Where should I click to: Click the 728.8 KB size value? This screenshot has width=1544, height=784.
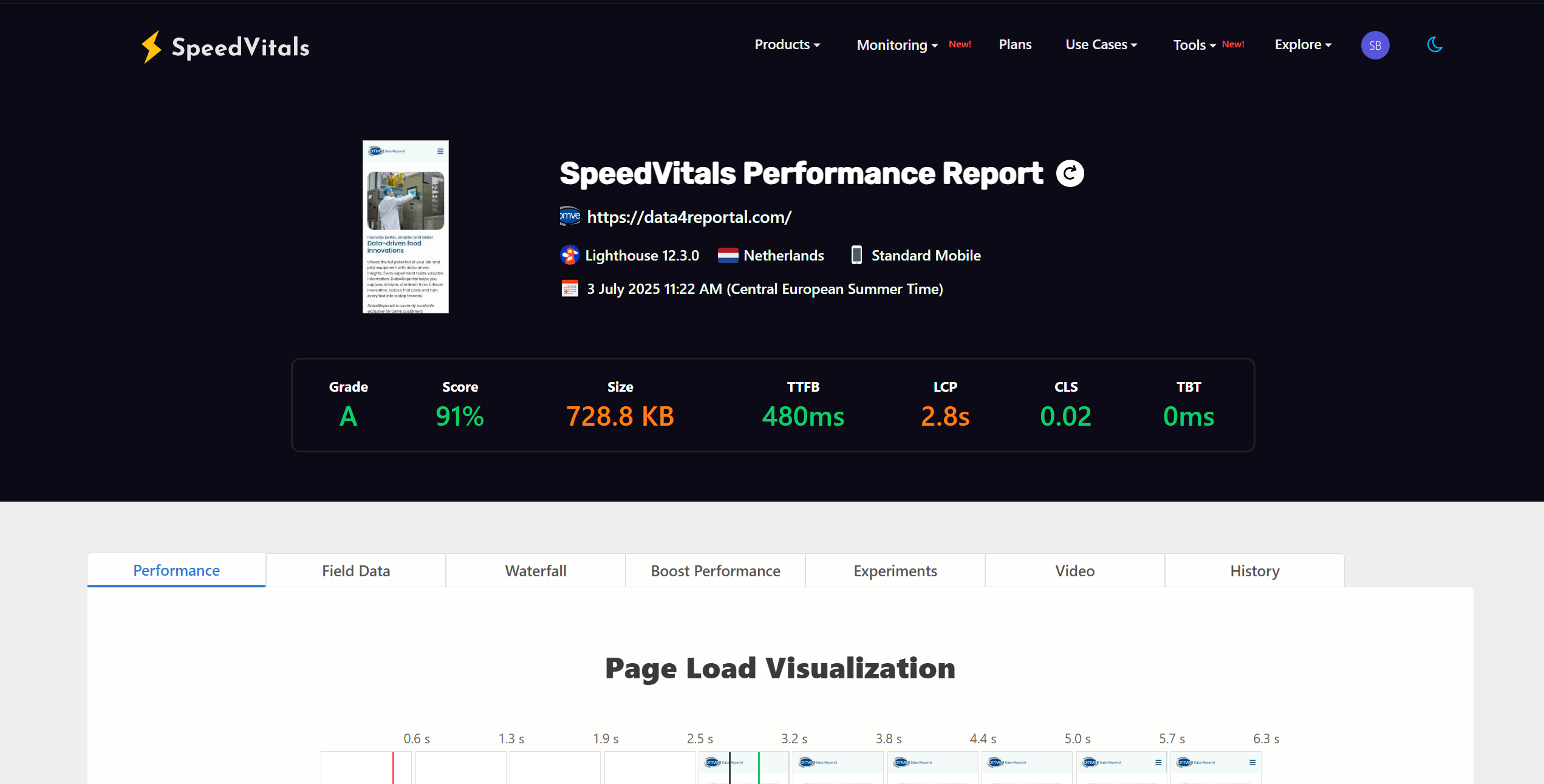[x=620, y=417]
